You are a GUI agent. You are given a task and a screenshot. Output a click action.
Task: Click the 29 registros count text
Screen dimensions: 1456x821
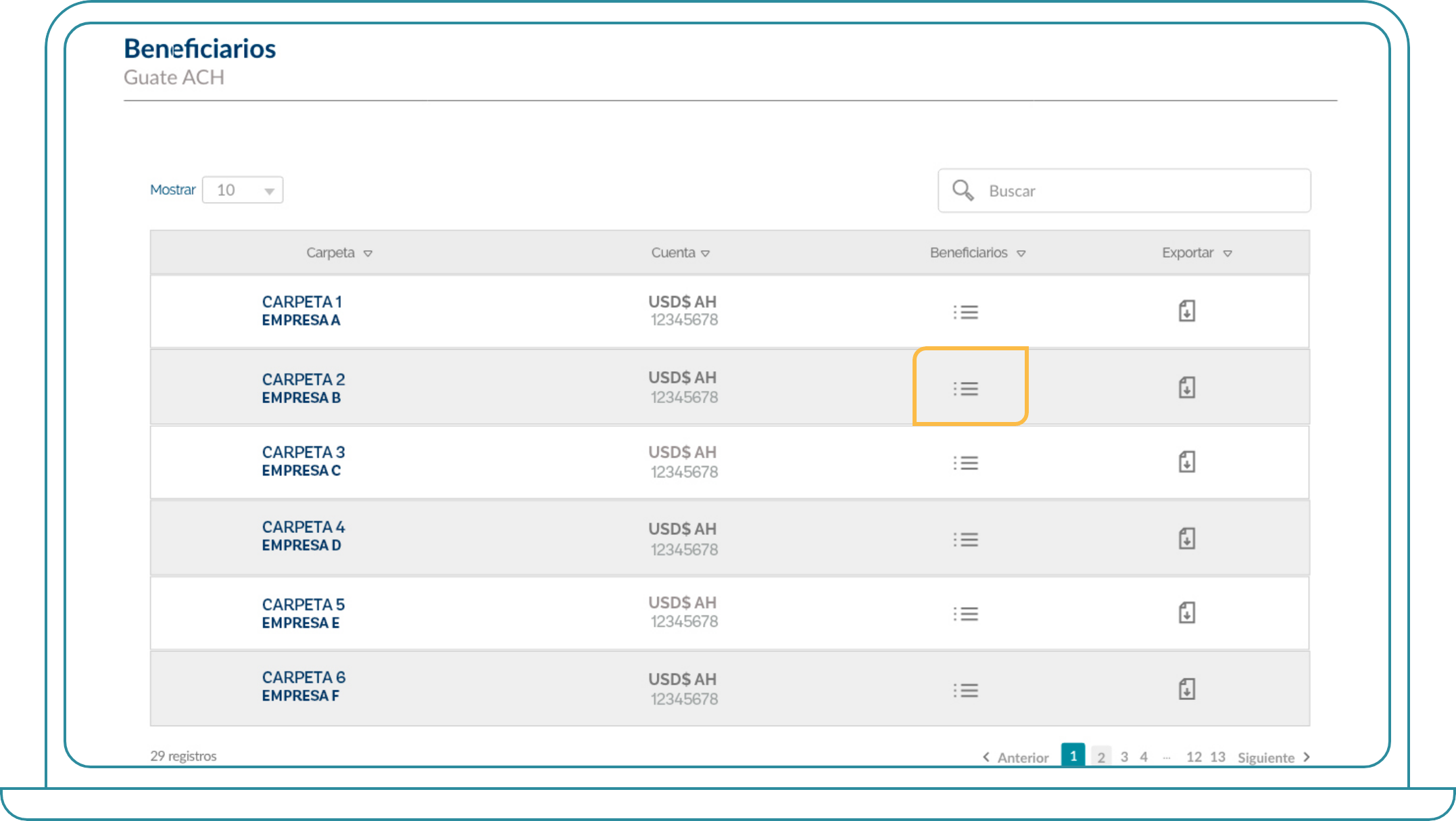pos(183,756)
